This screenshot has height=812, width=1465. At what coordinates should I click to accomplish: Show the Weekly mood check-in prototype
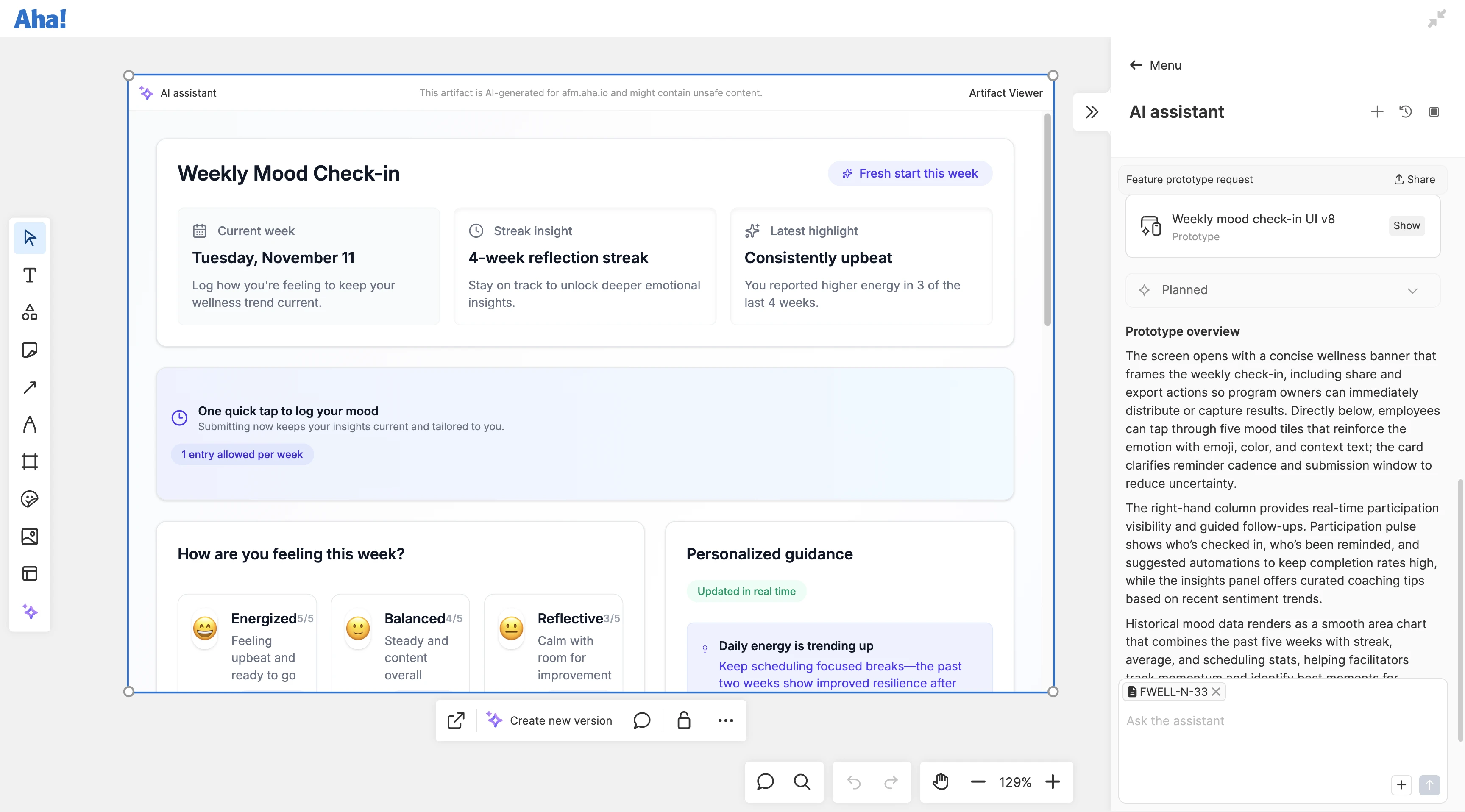click(x=1406, y=226)
